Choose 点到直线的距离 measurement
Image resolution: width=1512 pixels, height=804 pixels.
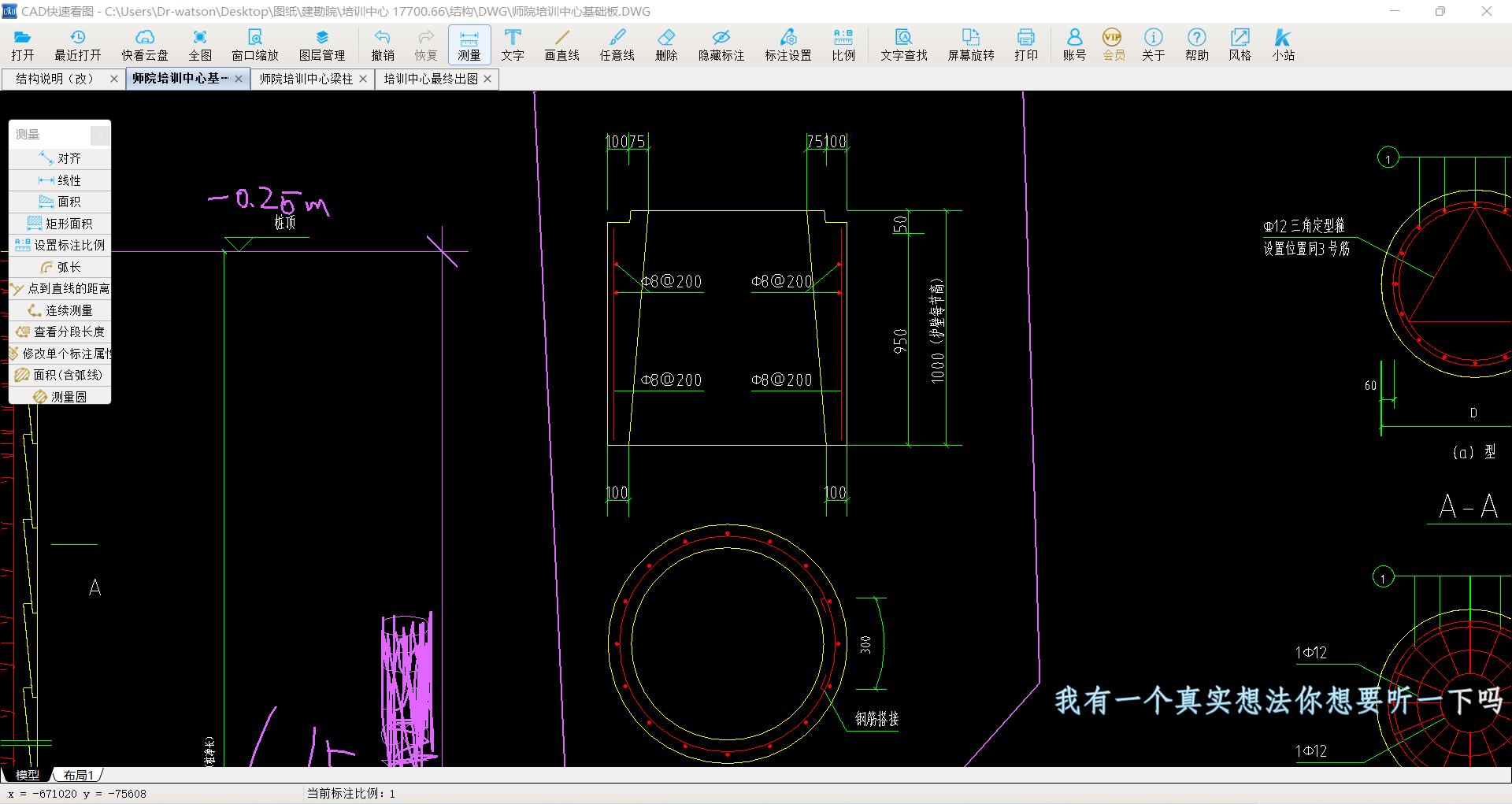pos(60,288)
